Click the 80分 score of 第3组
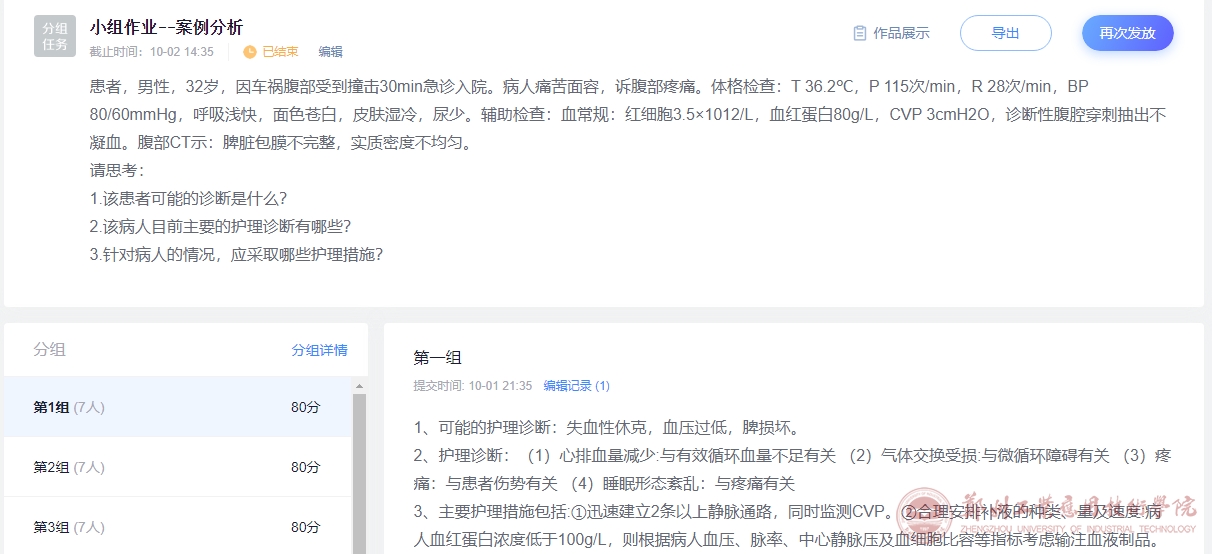The height and width of the screenshot is (554, 1212). coord(306,527)
